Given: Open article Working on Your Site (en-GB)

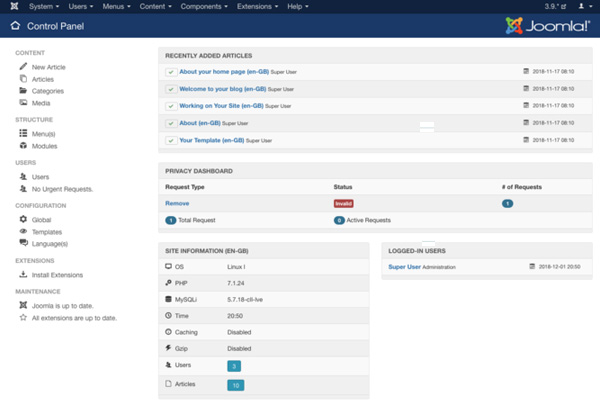Looking at the screenshot, I should [x=221, y=106].
